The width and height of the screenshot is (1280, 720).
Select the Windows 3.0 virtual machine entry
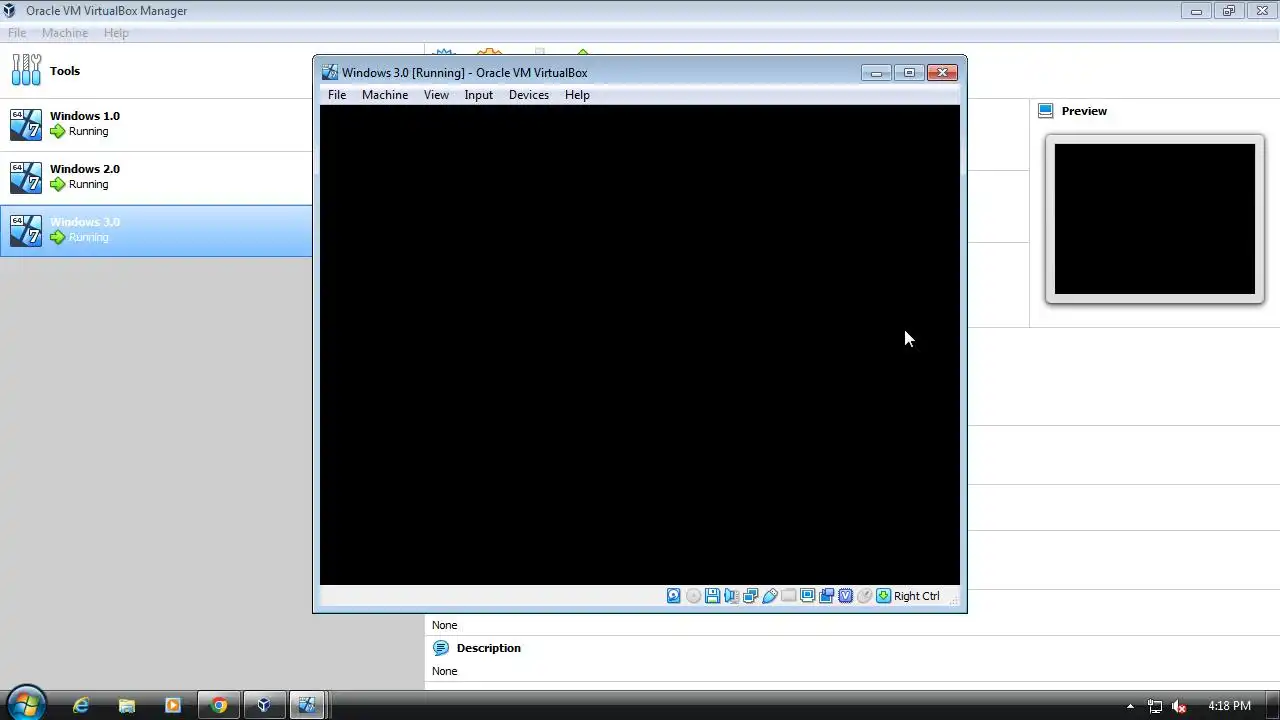coord(156,230)
